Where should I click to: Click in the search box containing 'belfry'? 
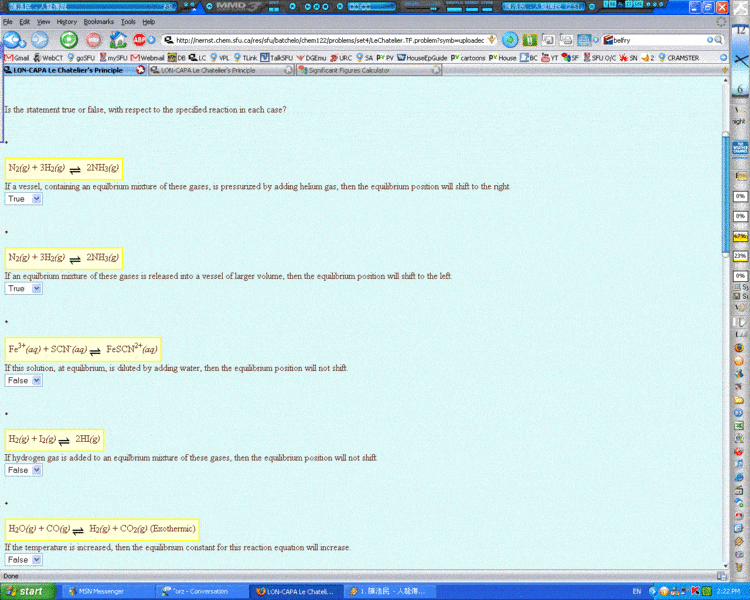coord(660,40)
